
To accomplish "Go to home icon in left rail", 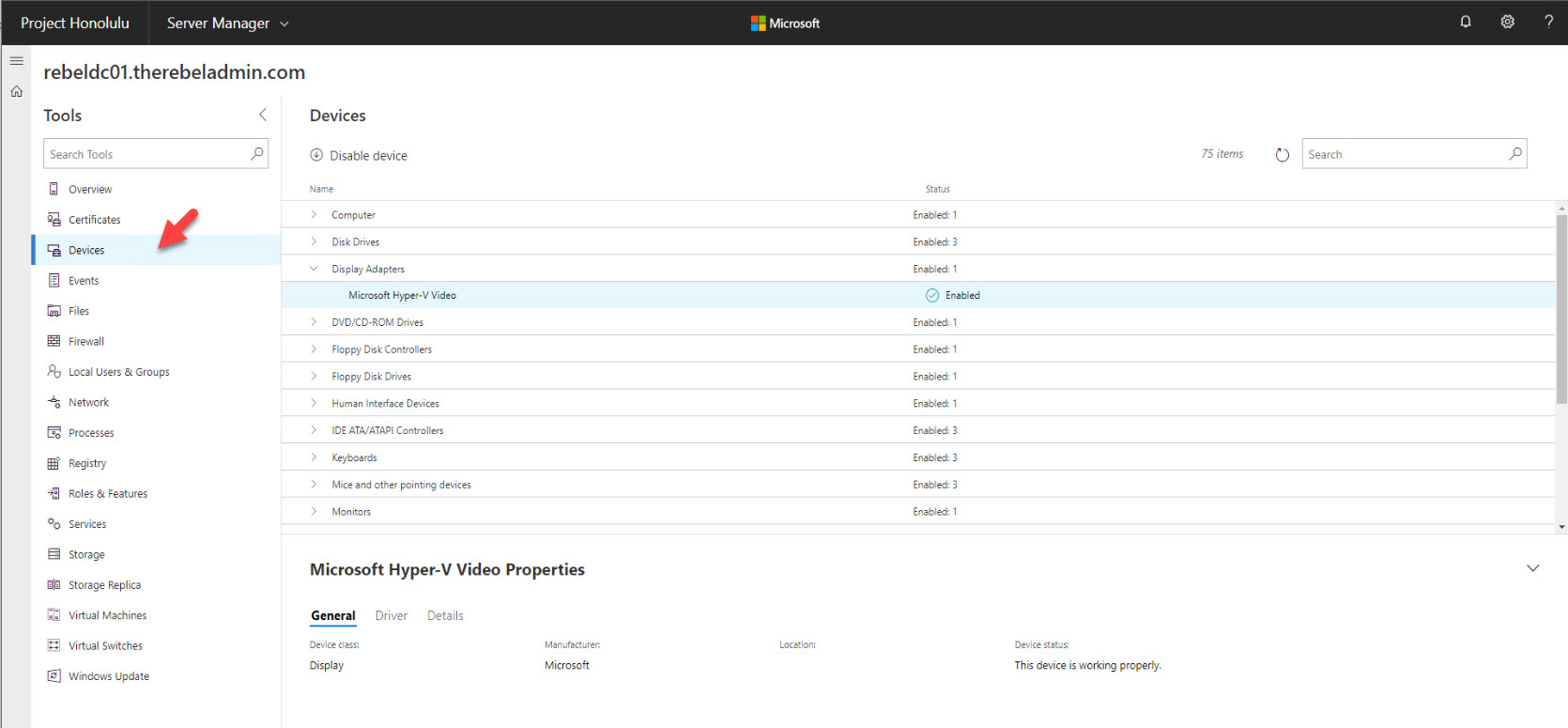I will 16,91.
